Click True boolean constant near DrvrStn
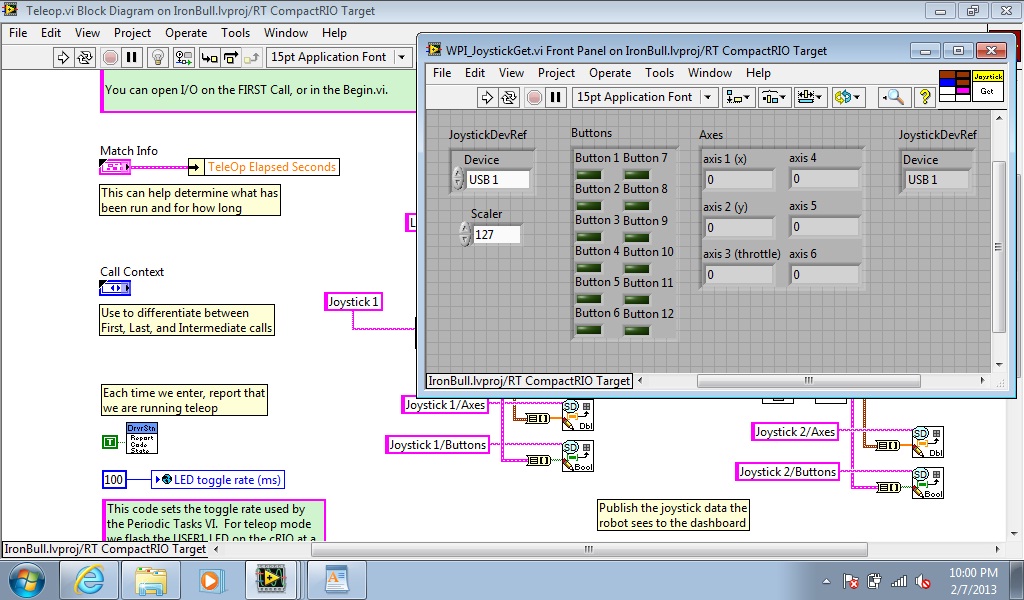This screenshot has width=1024, height=600. coord(110,442)
